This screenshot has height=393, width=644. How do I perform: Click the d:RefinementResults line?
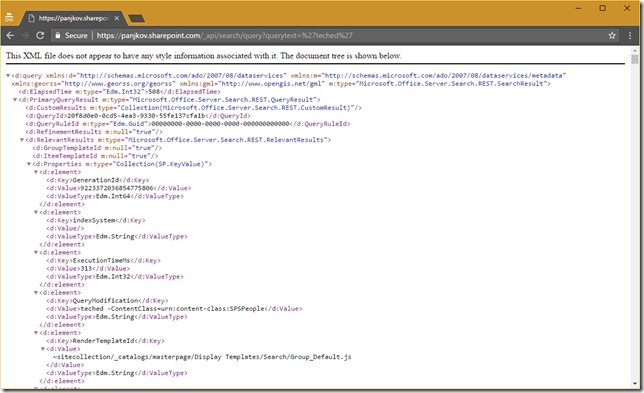(x=94, y=132)
